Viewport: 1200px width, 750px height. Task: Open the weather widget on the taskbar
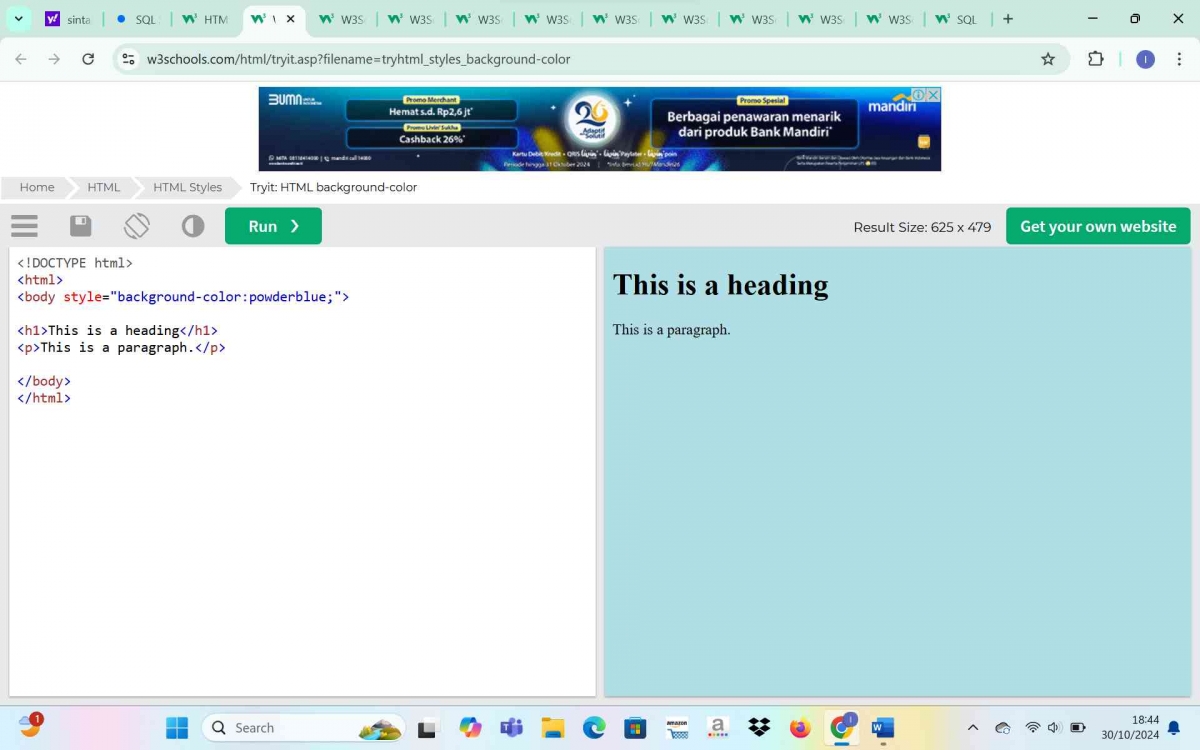[30, 725]
